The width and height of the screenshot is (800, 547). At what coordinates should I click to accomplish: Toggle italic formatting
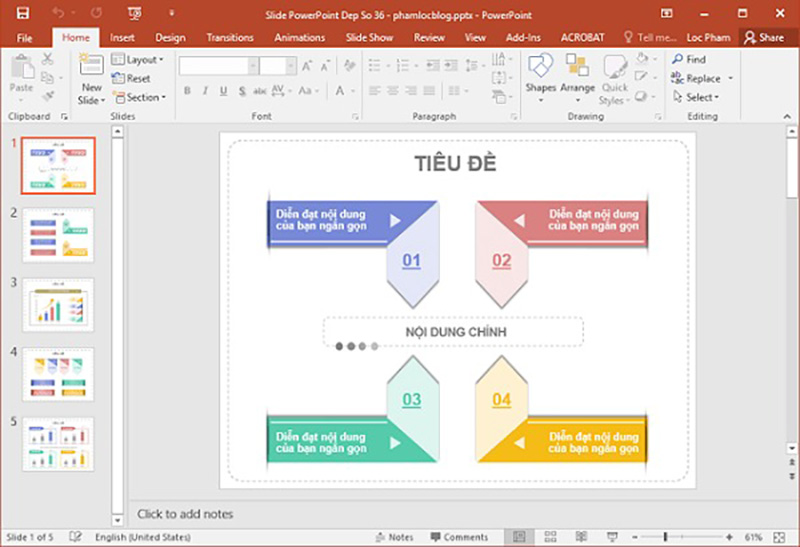(205, 91)
